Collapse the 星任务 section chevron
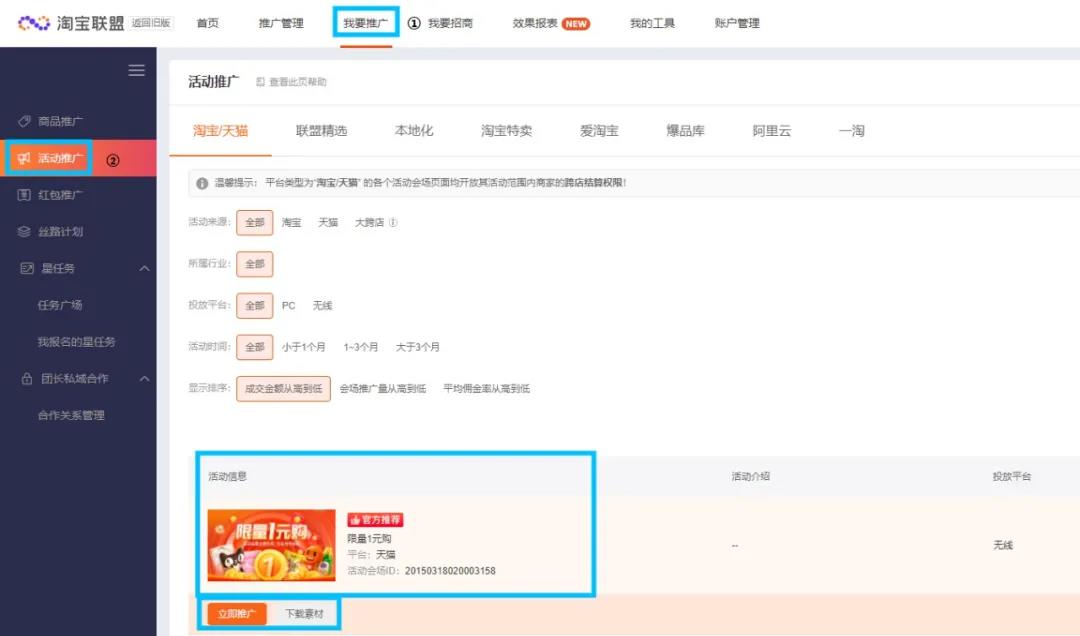 tap(144, 268)
